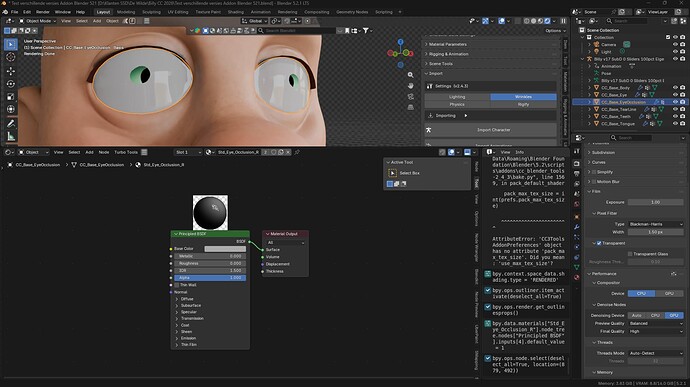This screenshot has width=690, height=387.
Task: Open the Material properties tab icon
Action: pos(576,277)
